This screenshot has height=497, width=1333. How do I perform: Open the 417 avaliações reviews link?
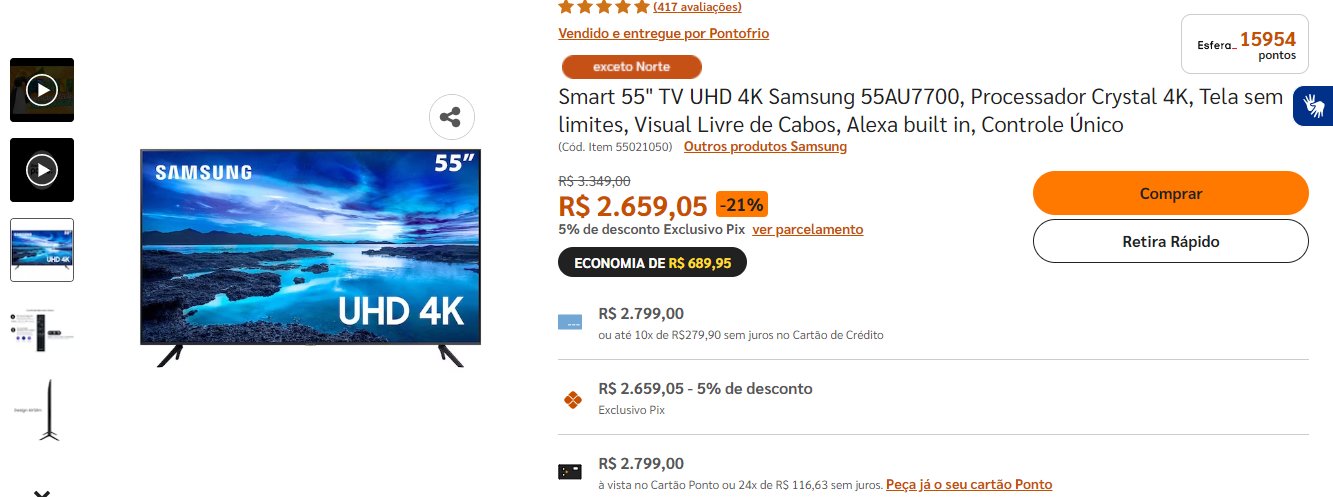[697, 7]
